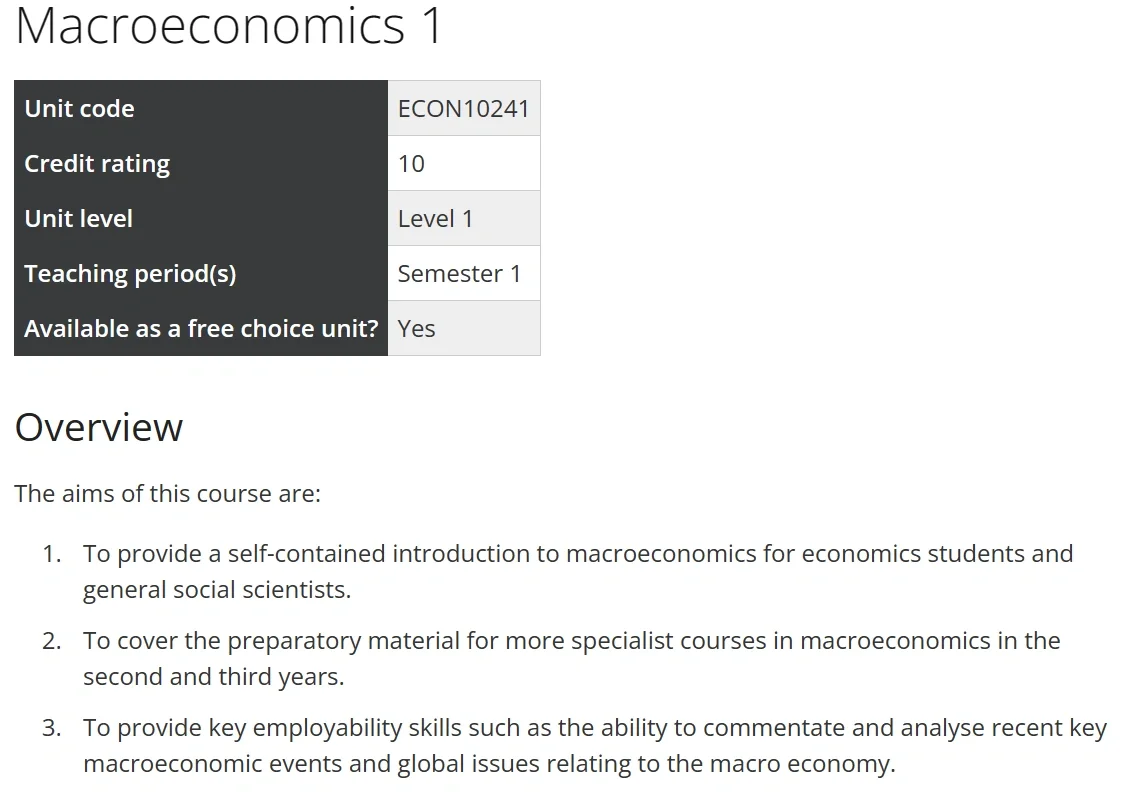Click the text 'second and third years'

[212, 677]
